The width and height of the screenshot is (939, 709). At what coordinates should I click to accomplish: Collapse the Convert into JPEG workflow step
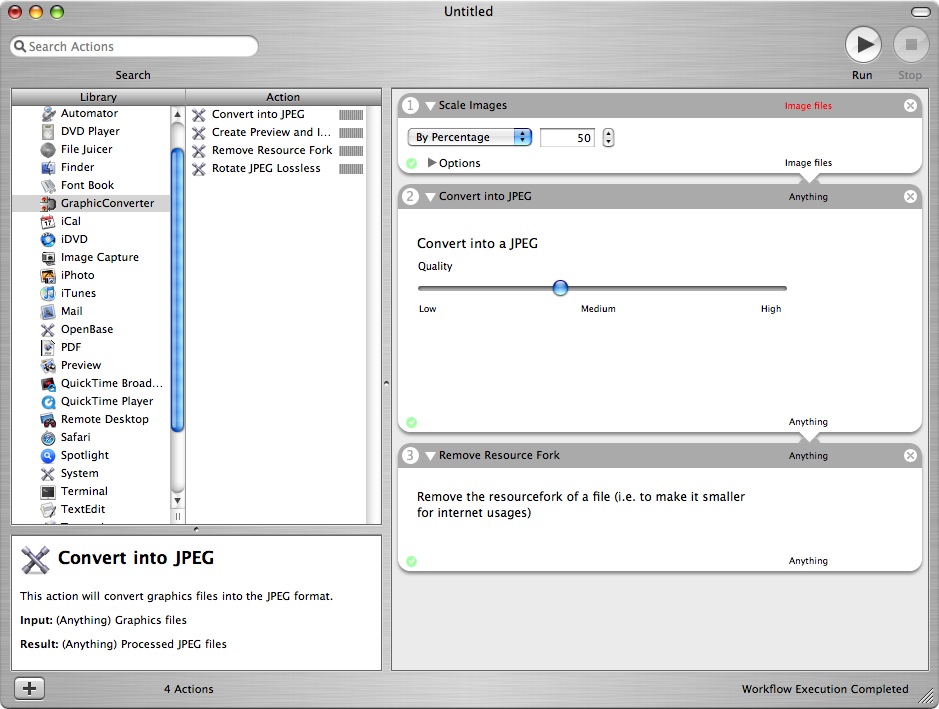point(429,197)
